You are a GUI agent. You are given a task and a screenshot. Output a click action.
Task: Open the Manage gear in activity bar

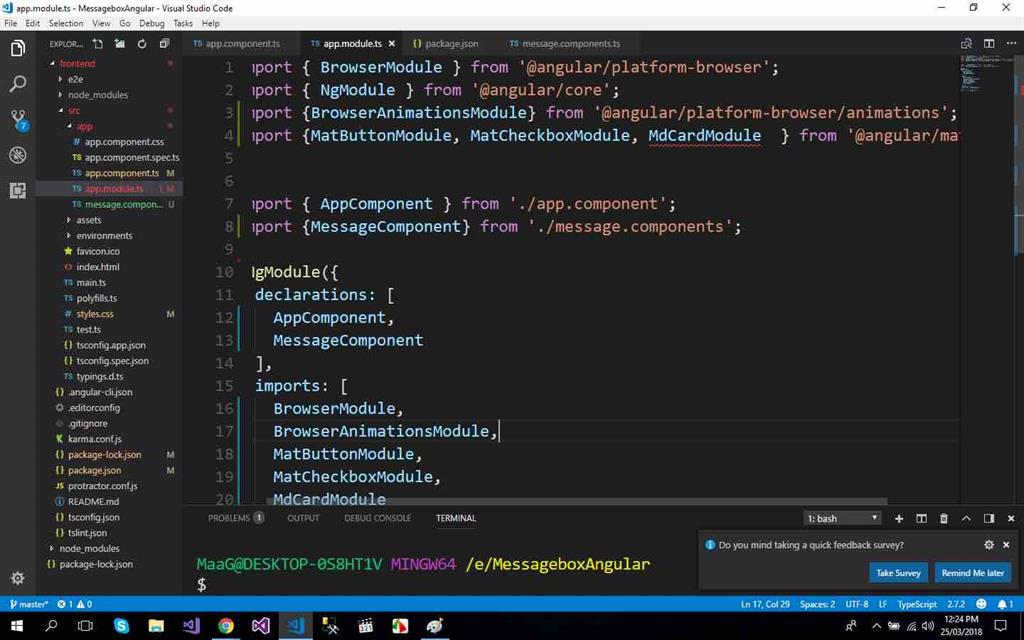click(18, 578)
